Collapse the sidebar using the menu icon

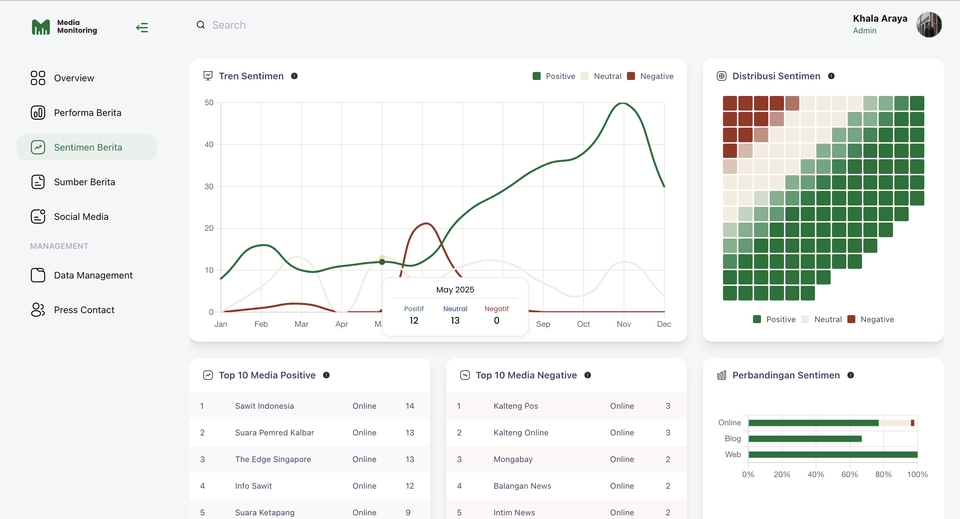142,28
